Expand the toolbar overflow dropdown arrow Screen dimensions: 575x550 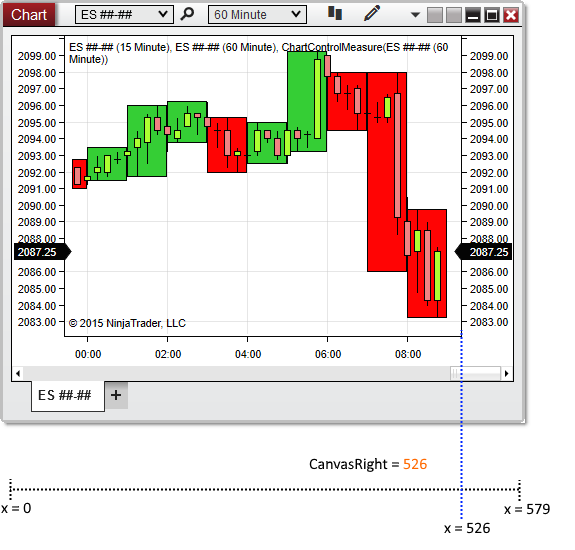415,15
